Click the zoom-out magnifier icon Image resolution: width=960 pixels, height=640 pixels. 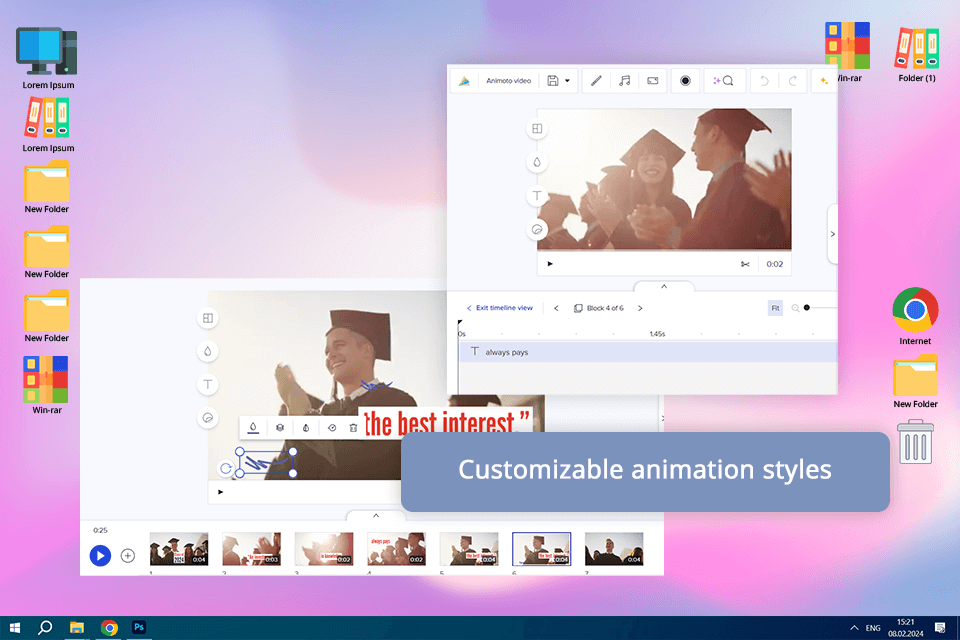click(795, 308)
